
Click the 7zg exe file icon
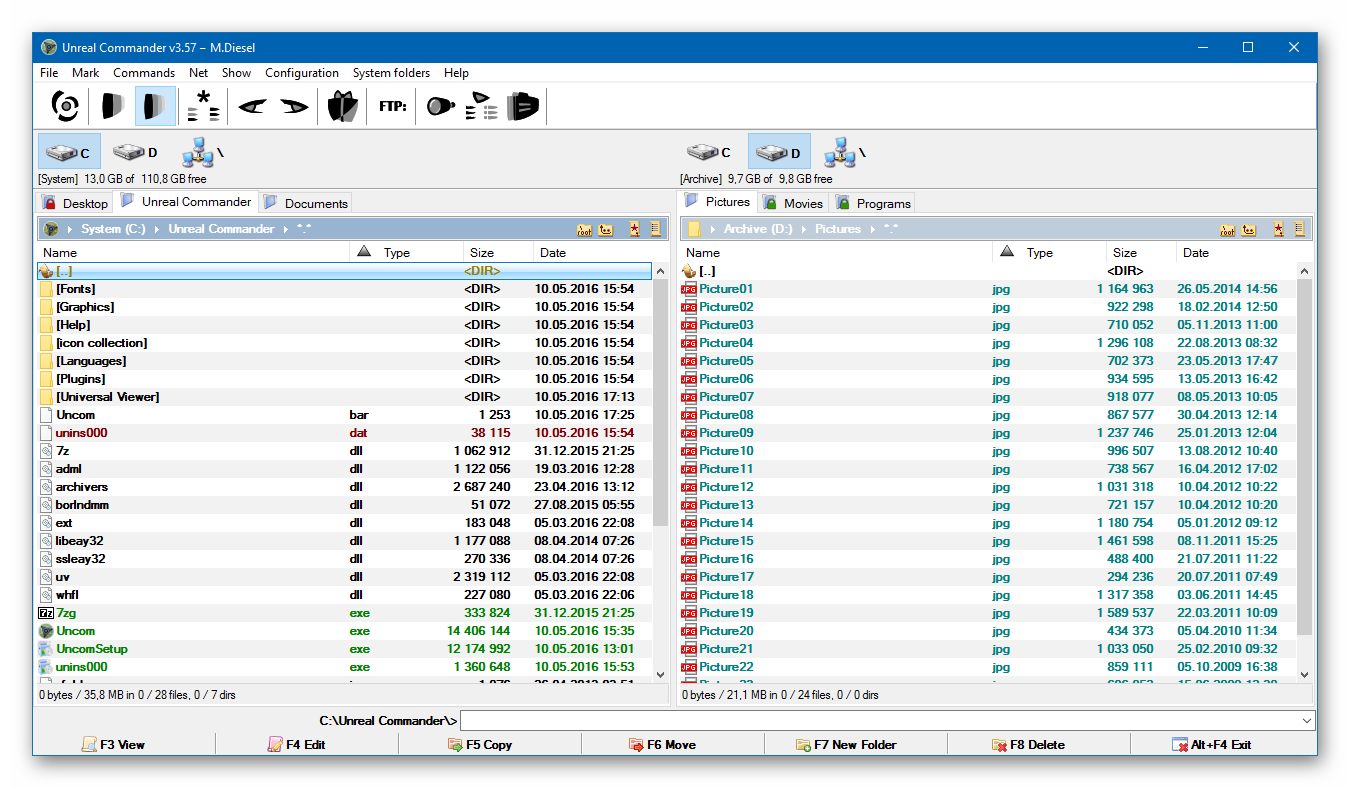(45, 613)
